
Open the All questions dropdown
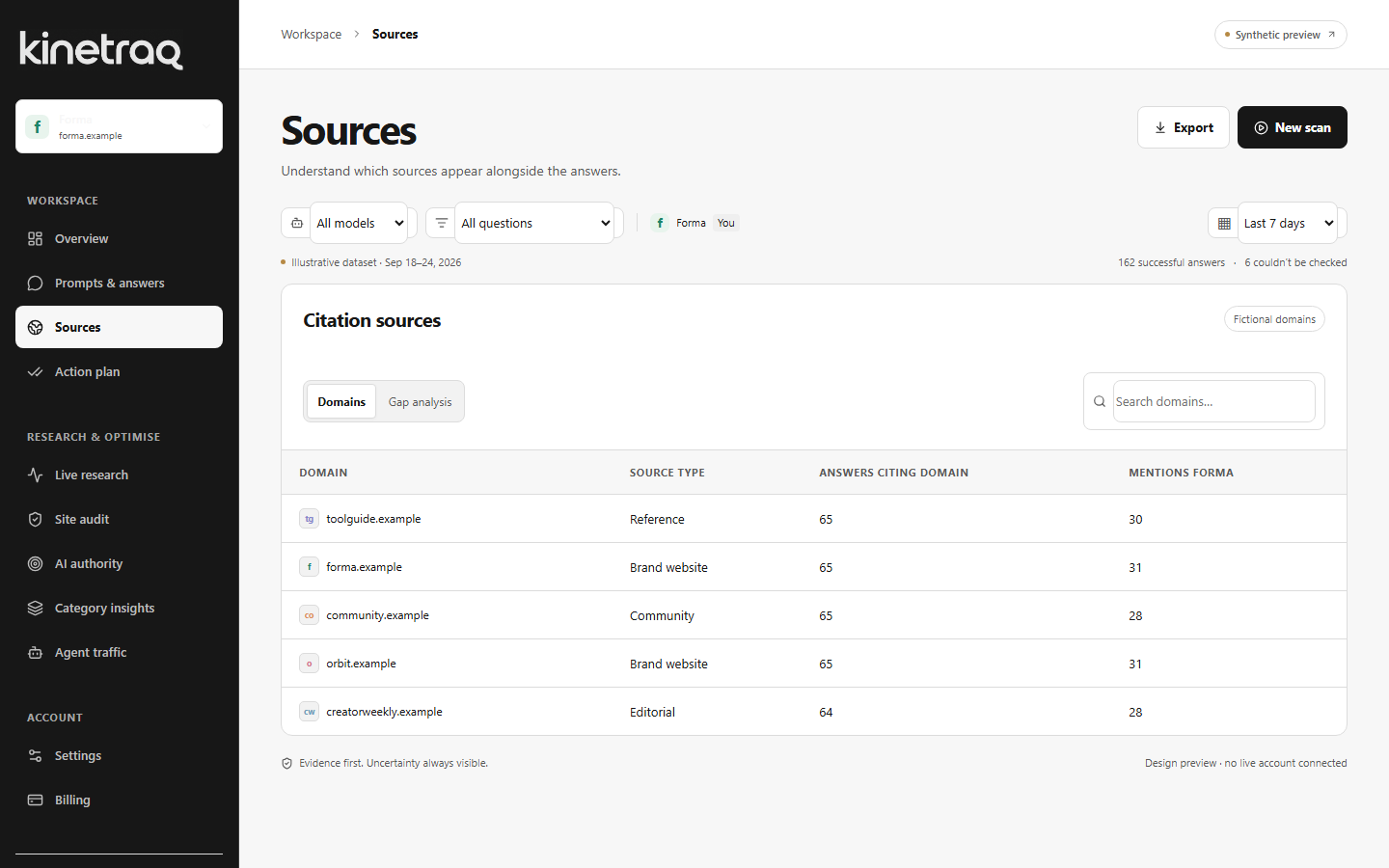[x=534, y=223]
